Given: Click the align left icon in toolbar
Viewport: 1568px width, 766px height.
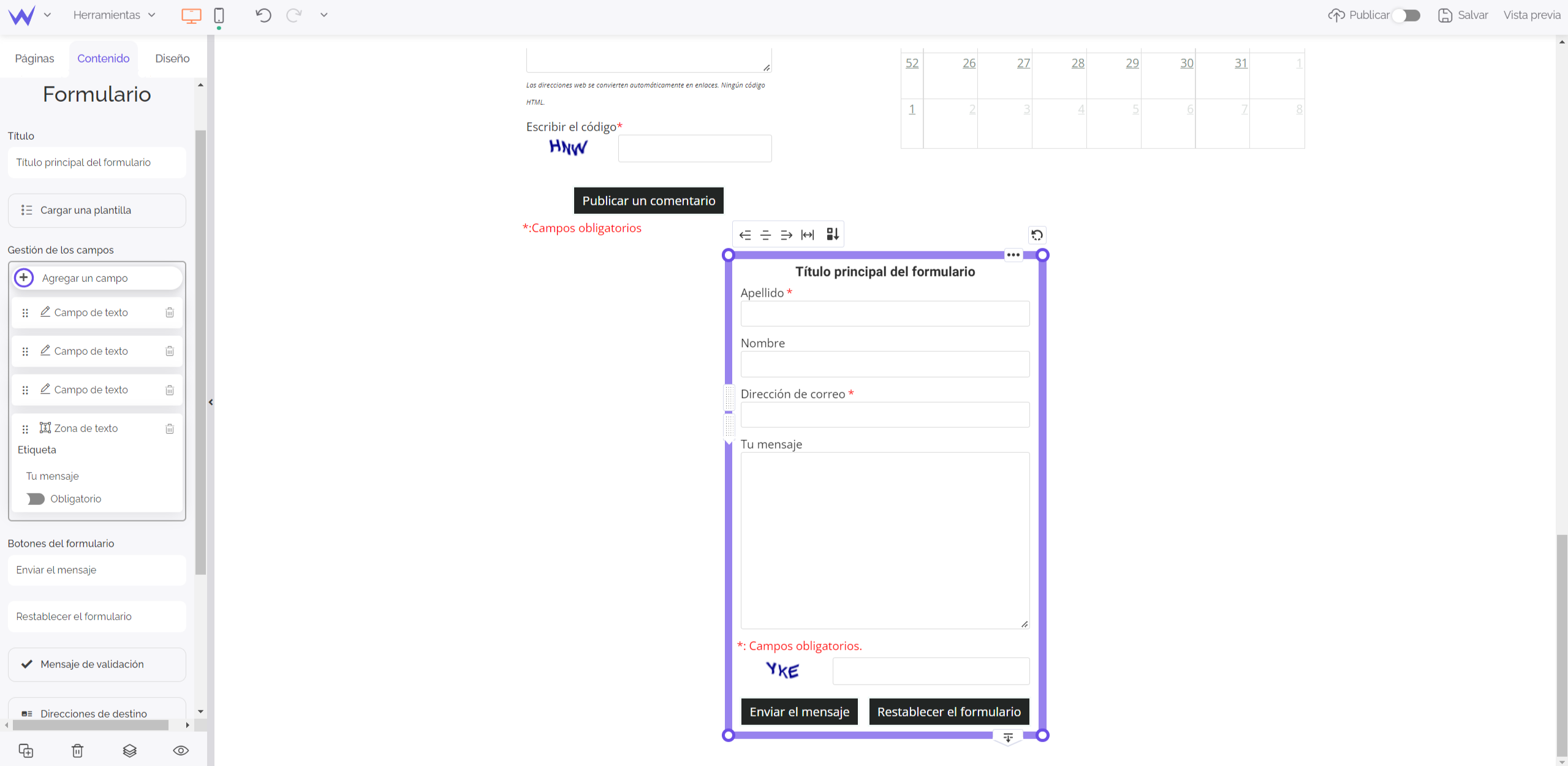Looking at the screenshot, I should [x=746, y=234].
